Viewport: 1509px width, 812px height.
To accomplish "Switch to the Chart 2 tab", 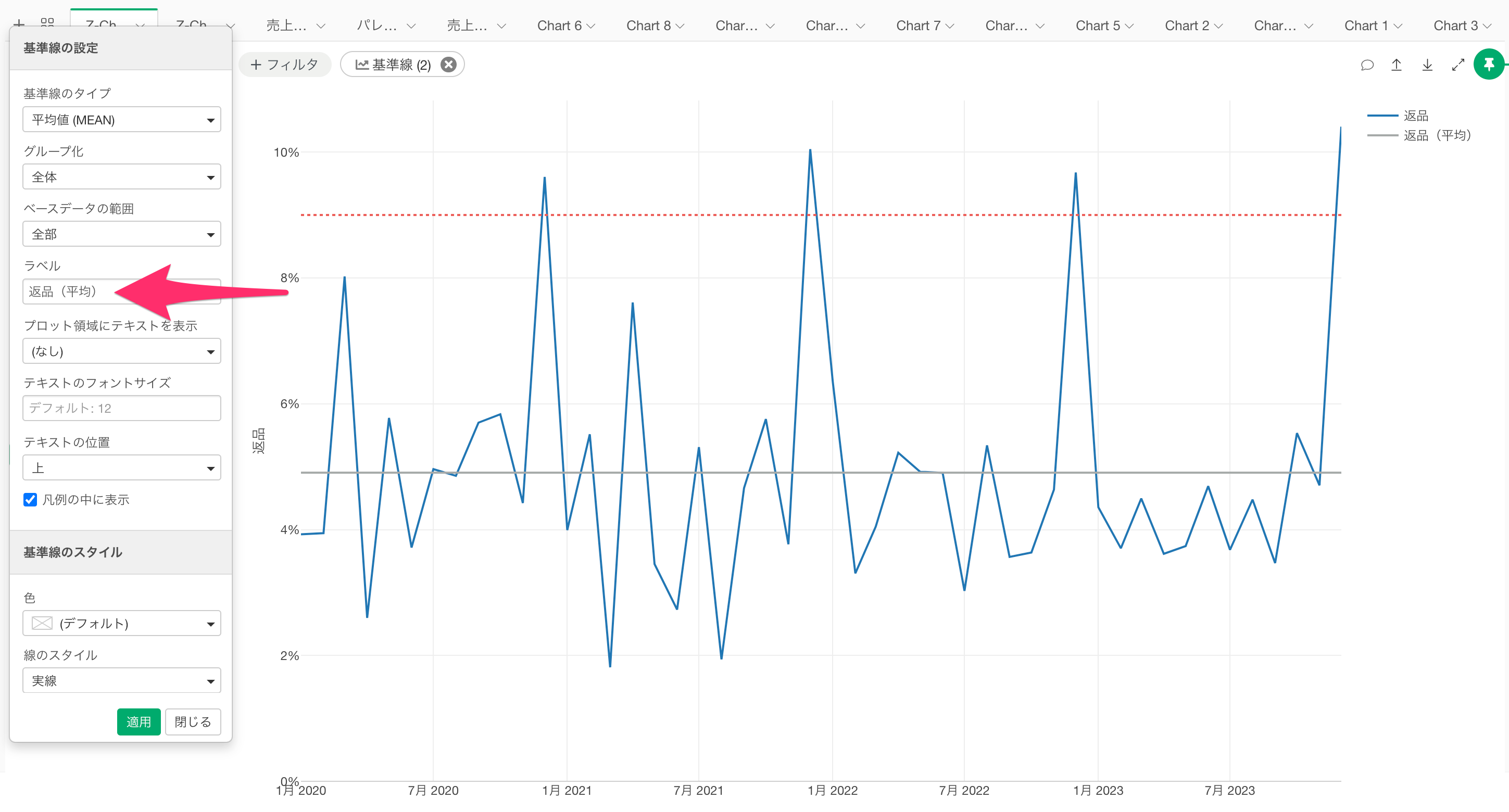I will [x=1187, y=26].
